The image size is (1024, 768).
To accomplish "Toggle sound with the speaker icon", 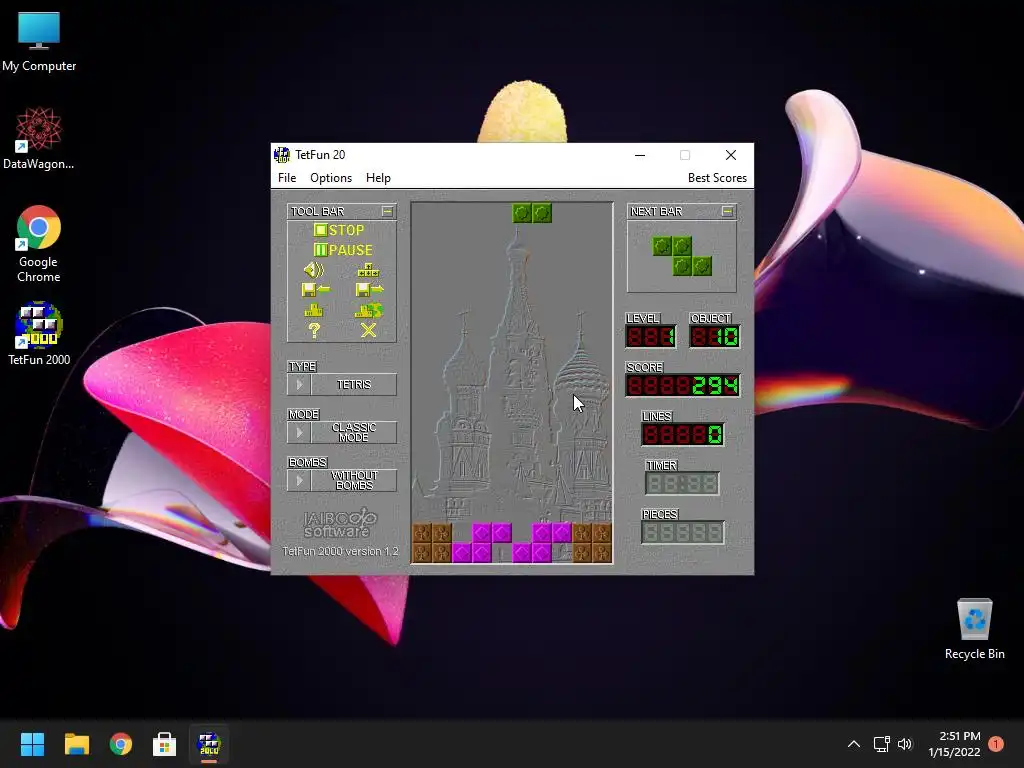I will click(x=314, y=270).
